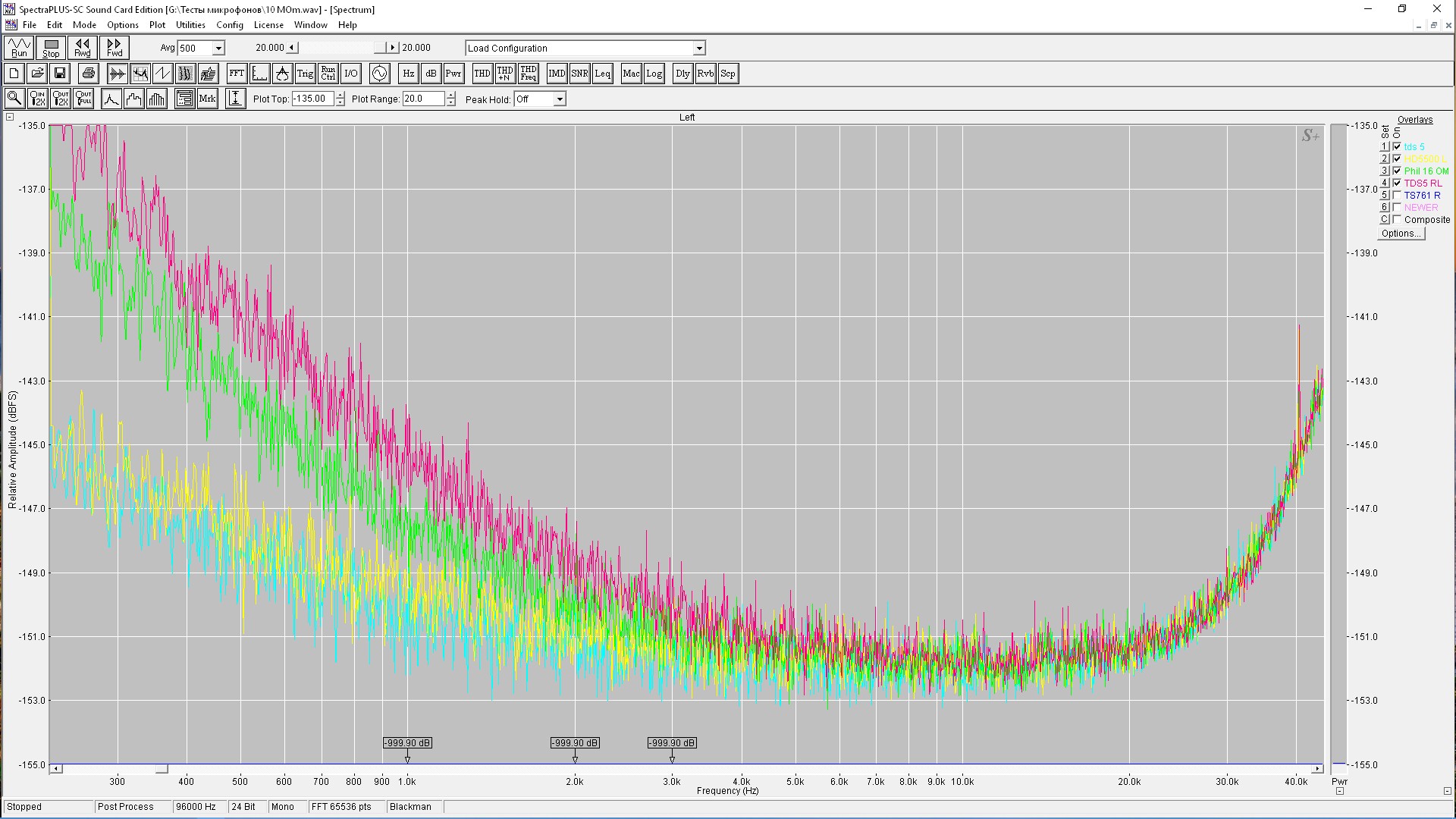Click the signal generator sine icon
Screen dimensions: 1456x819
click(379, 74)
